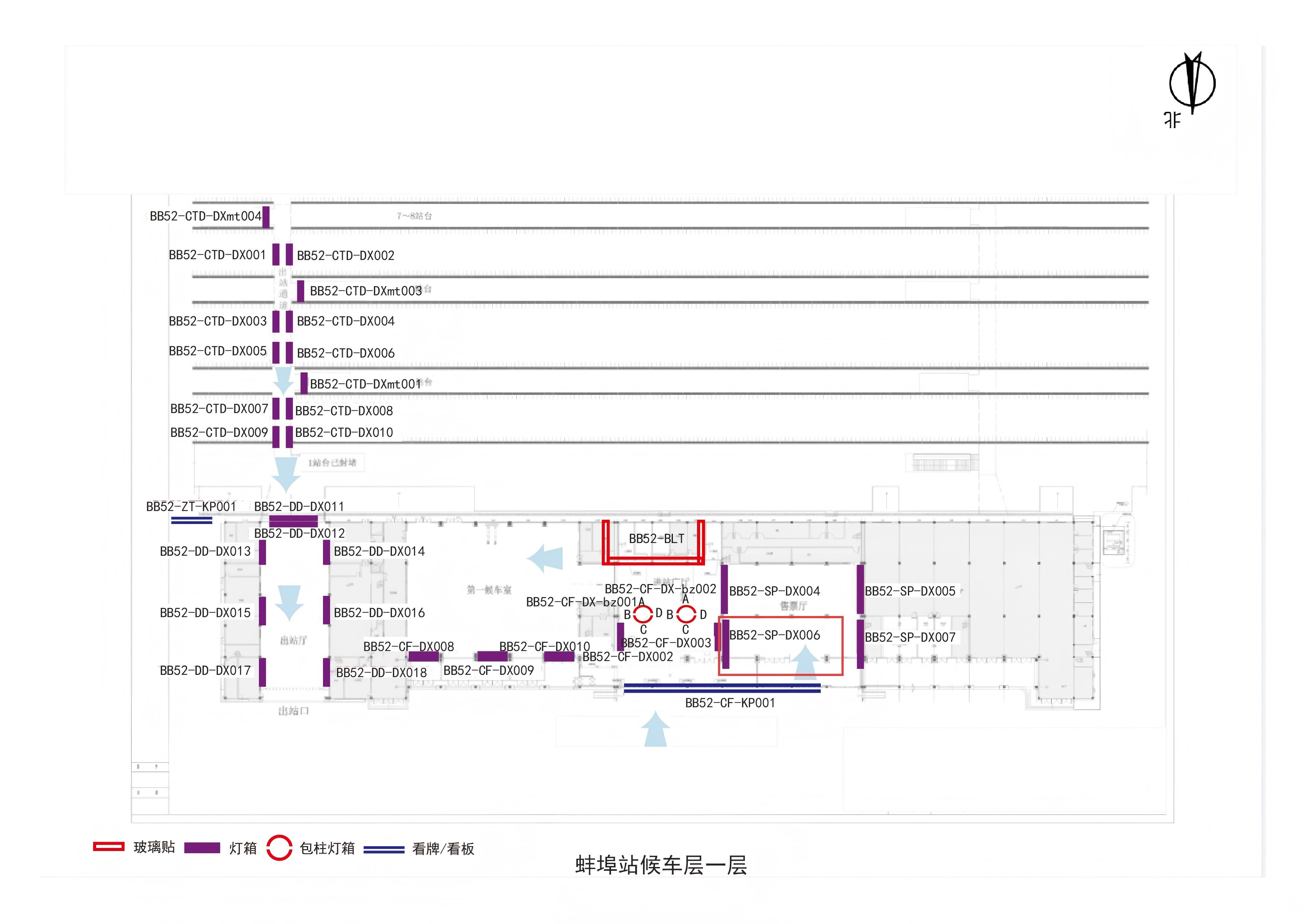Click the 出站口 text label
The width and height of the screenshot is (1307, 924).
tap(293, 711)
